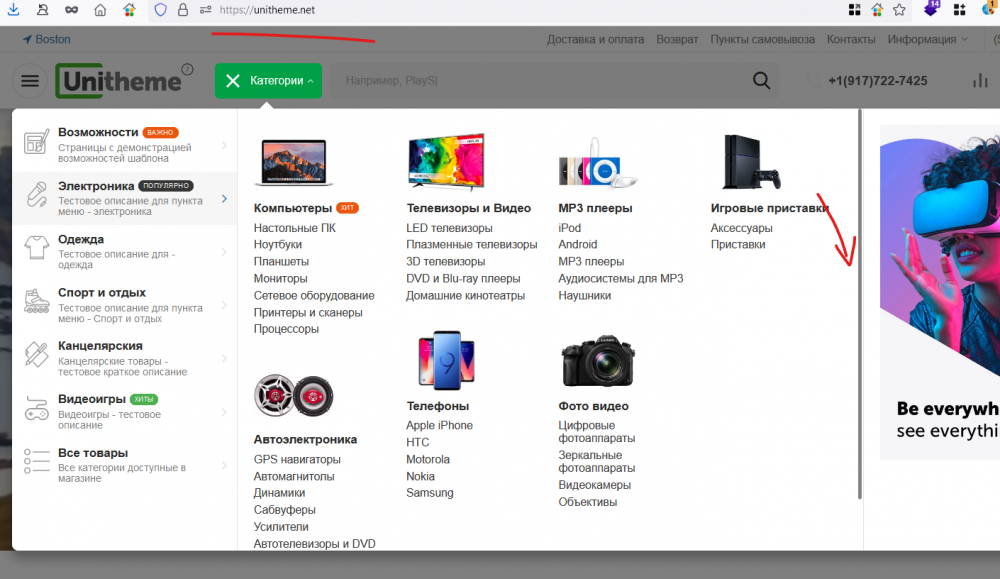Image resolution: width=1000 pixels, height=579 pixels.
Task: Open the Ноутбуки link under Компьютеры
Action: click(x=277, y=244)
